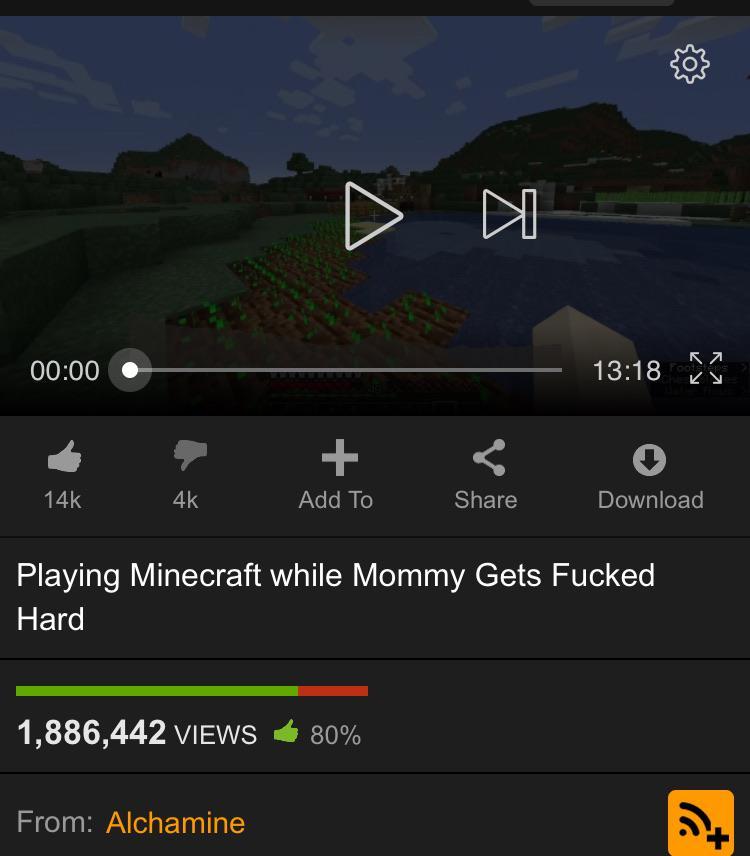Click the Add To plus icon
Image resolution: width=750 pixels, height=856 pixels.
340,457
